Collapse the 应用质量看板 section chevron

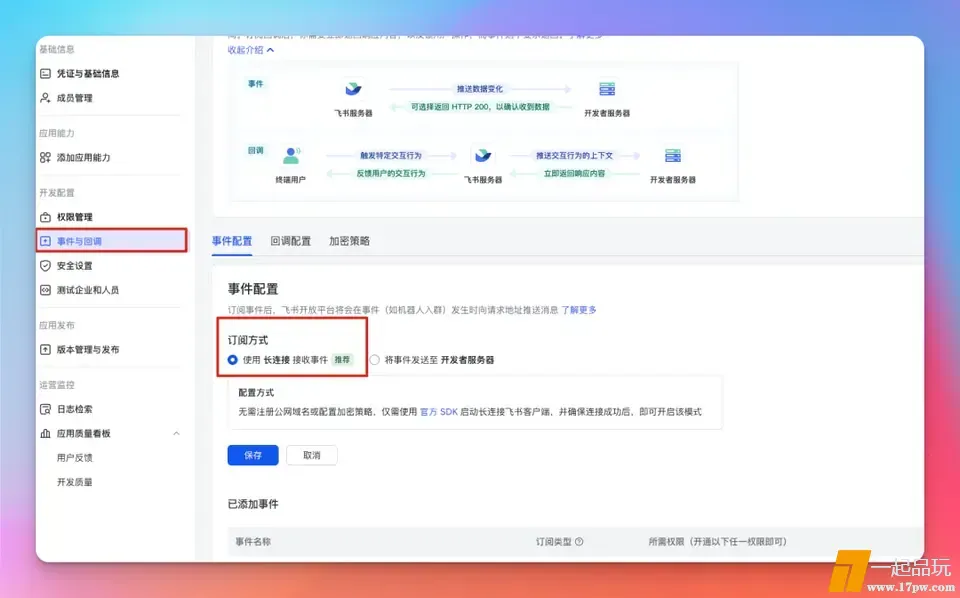coord(177,433)
